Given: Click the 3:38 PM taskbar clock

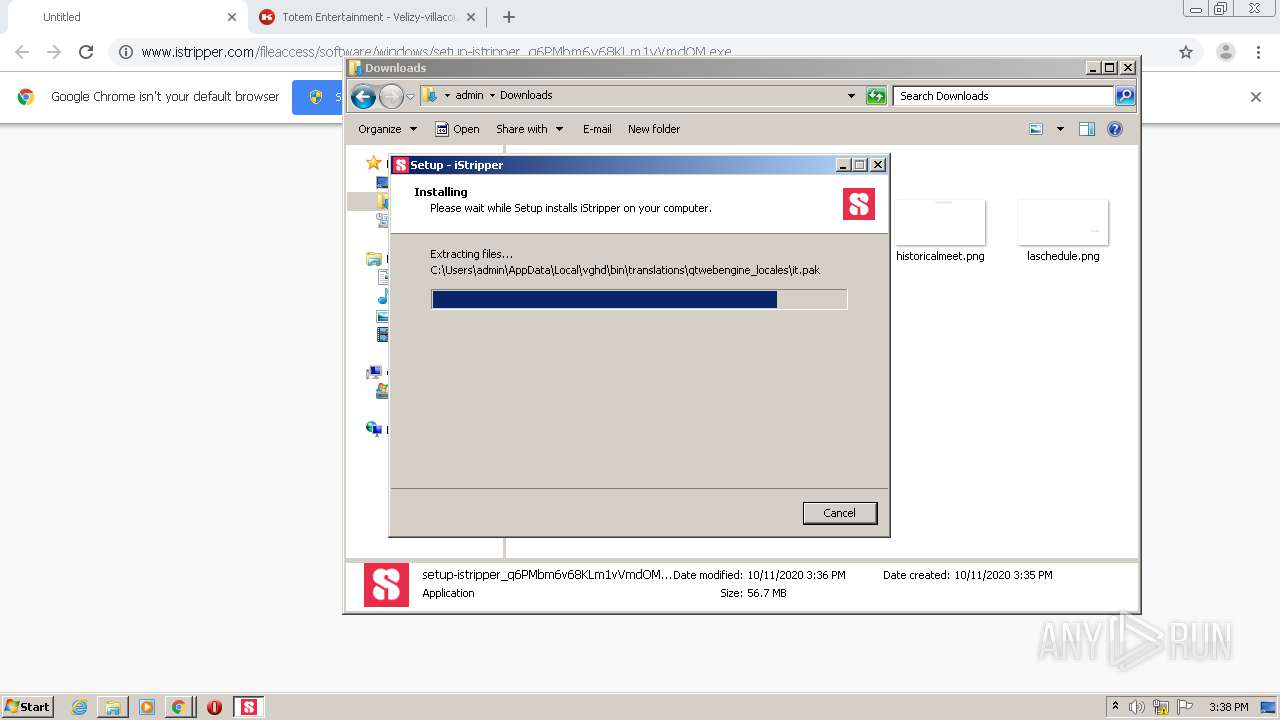Looking at the screenshot, I should [x=1228, y=707].
